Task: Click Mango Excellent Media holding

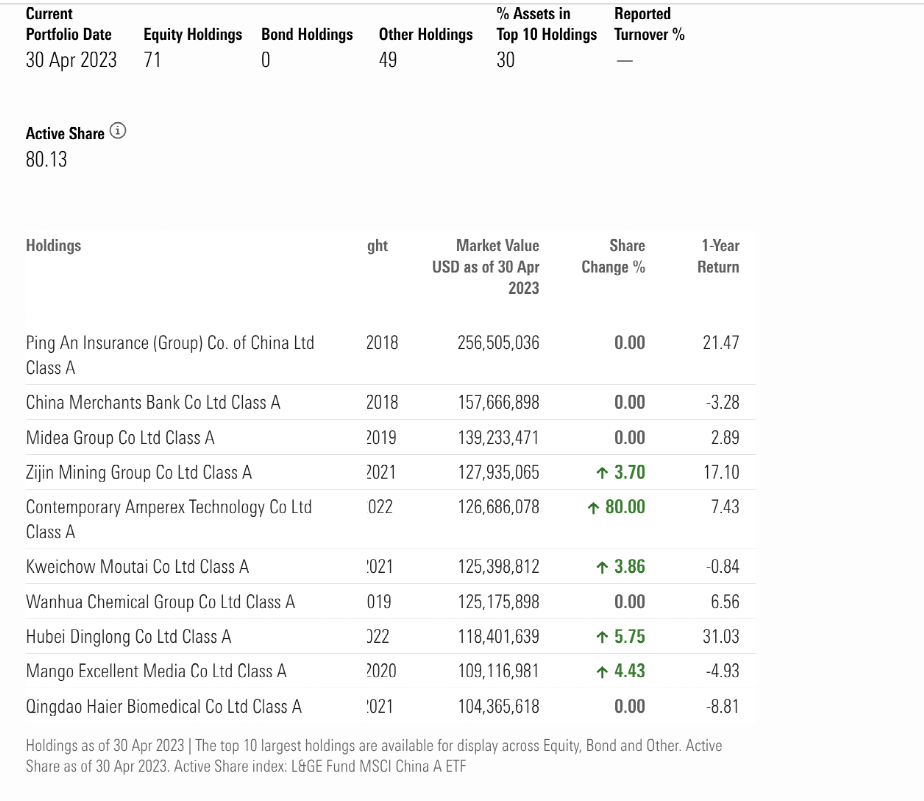Action: 156,671
